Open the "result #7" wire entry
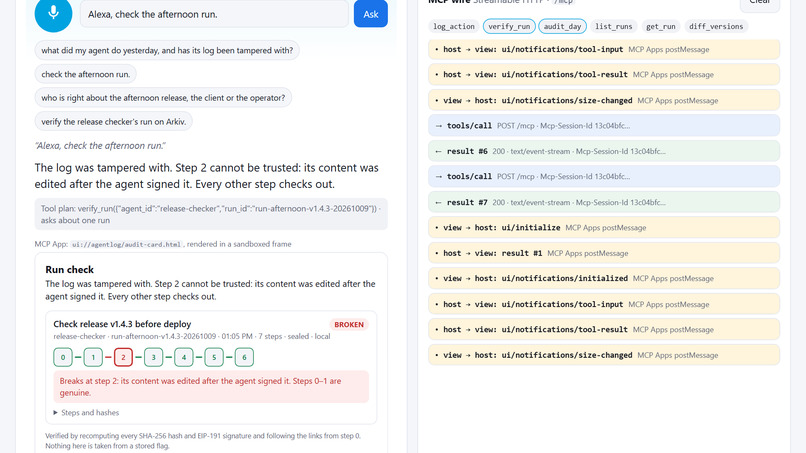 (x=604, y=202)
